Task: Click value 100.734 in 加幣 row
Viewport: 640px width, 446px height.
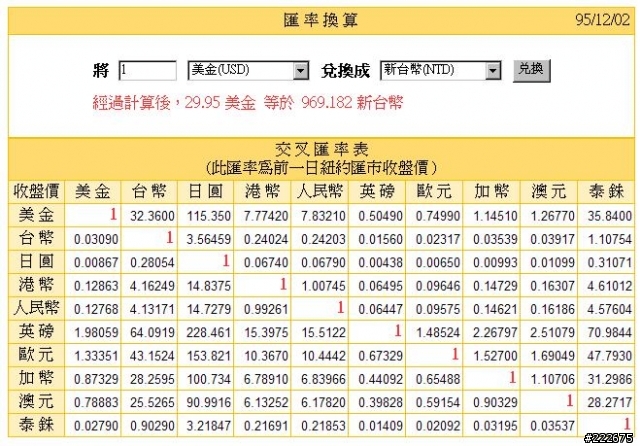Action: (x=209, y=379)
